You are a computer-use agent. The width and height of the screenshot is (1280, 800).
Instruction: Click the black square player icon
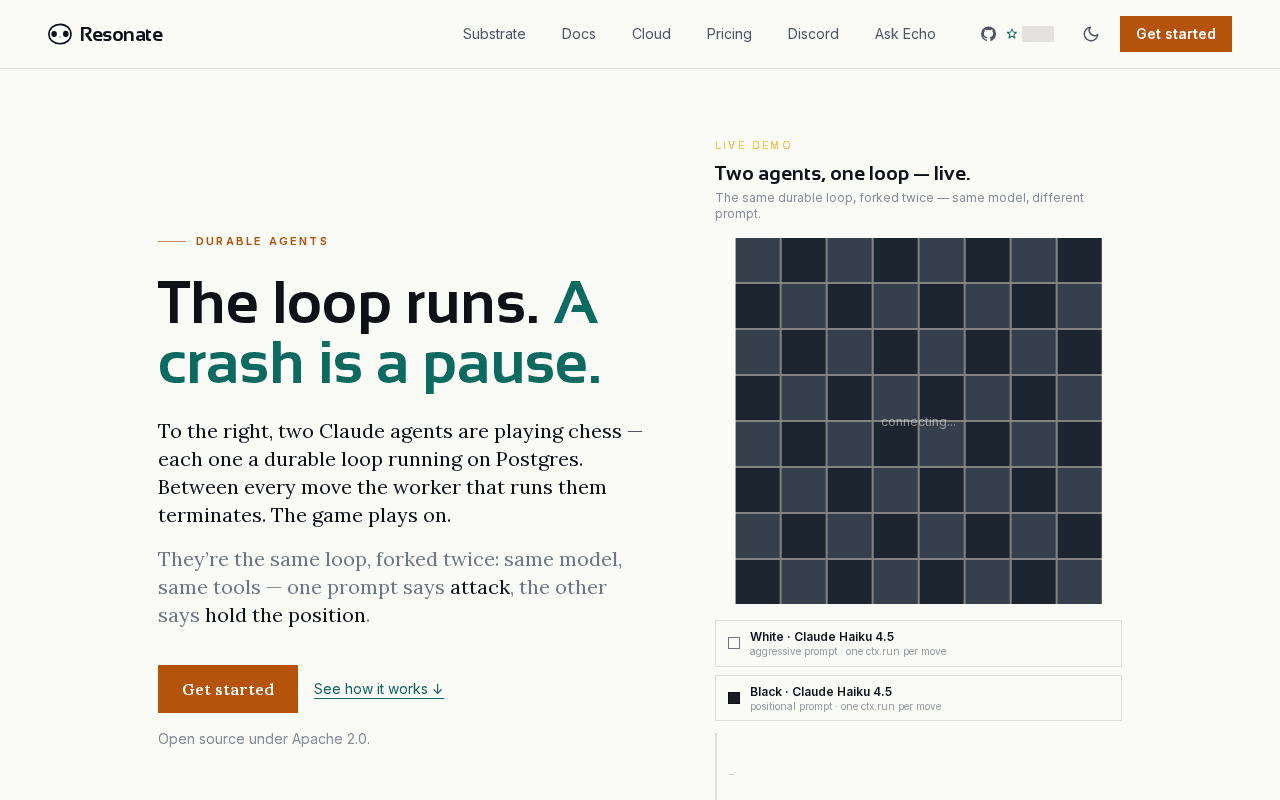pyautogui.click(x=734, y=698)
